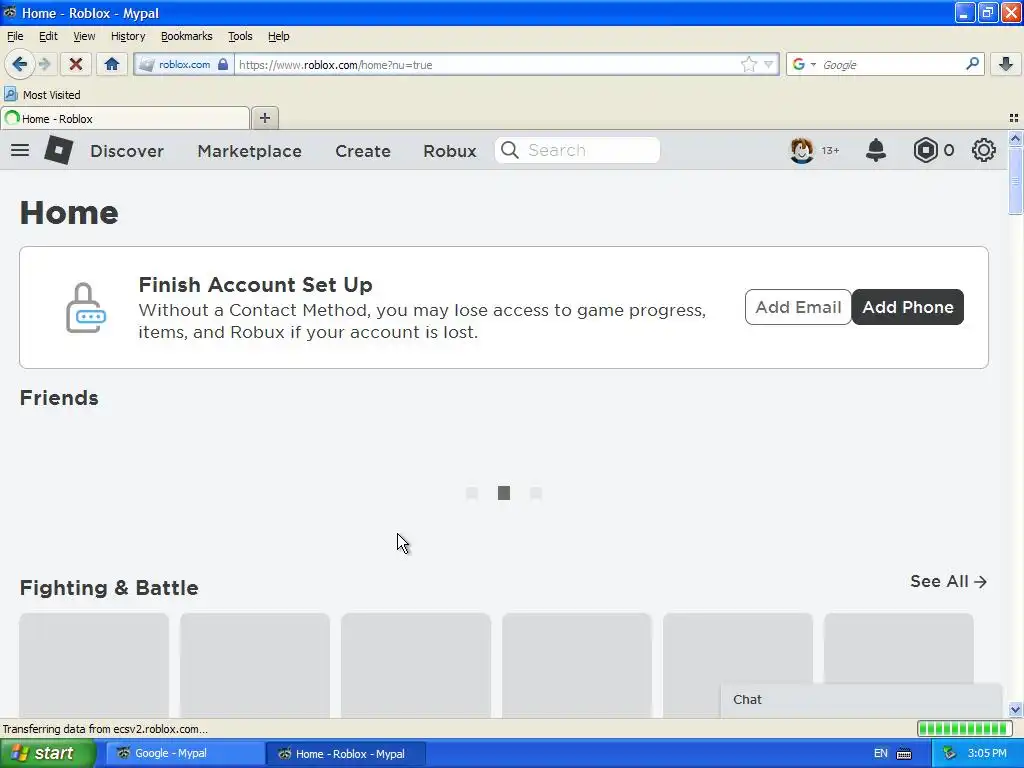The image size is (1024, 768).
Task: Open the Create page
Action: point(363,151)
